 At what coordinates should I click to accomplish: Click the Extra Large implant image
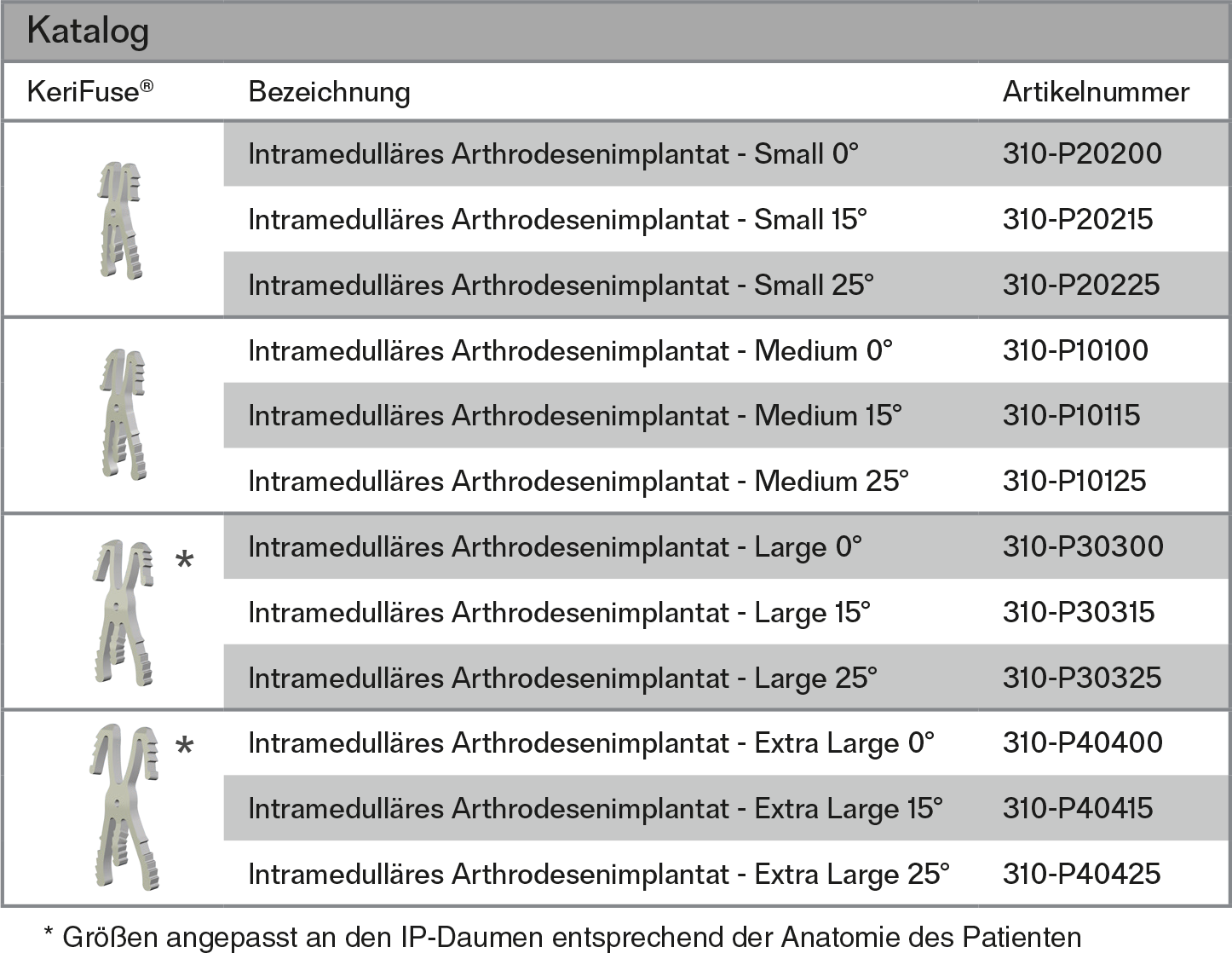point(124,807)
